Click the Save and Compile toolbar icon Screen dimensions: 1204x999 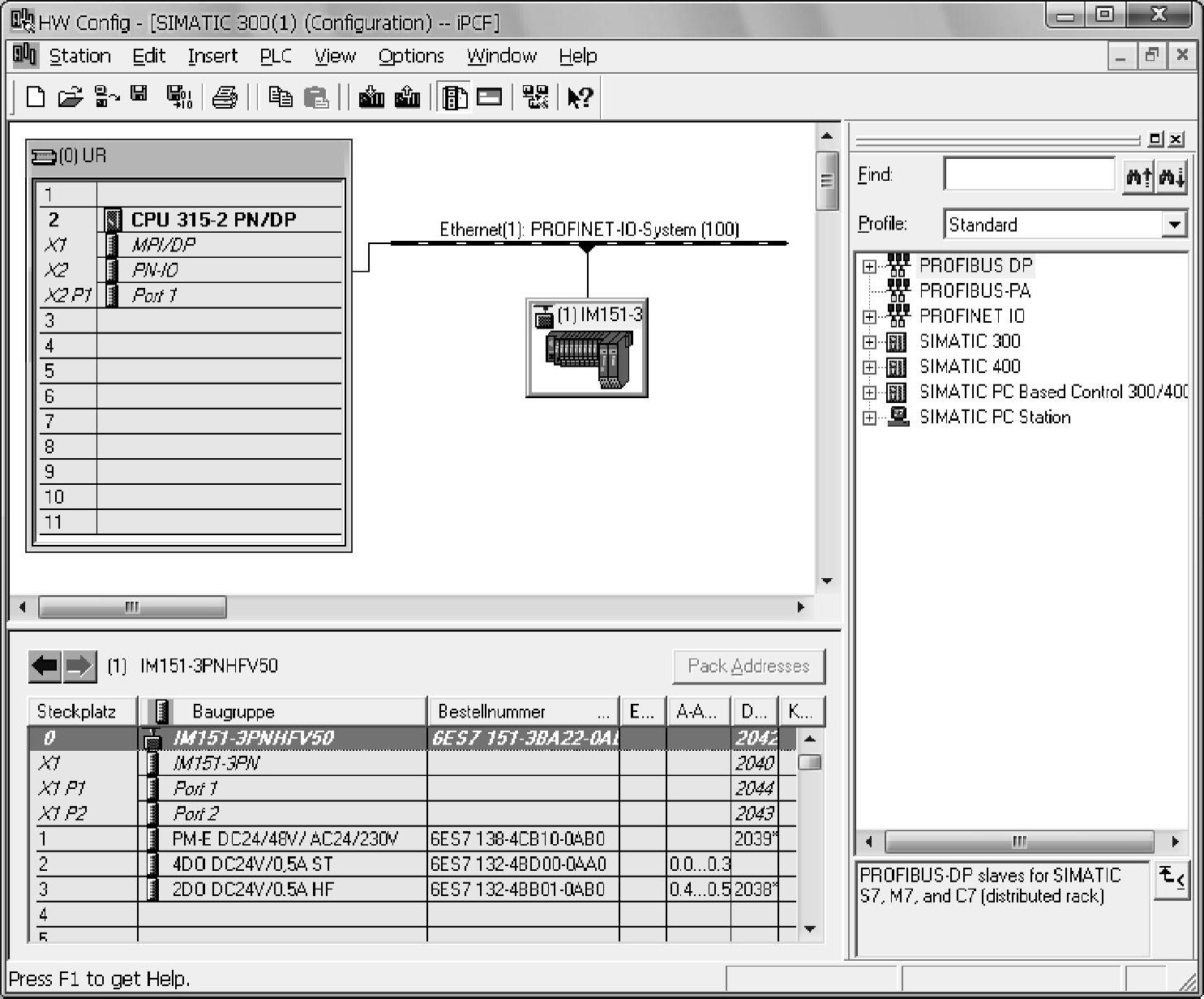179,97
